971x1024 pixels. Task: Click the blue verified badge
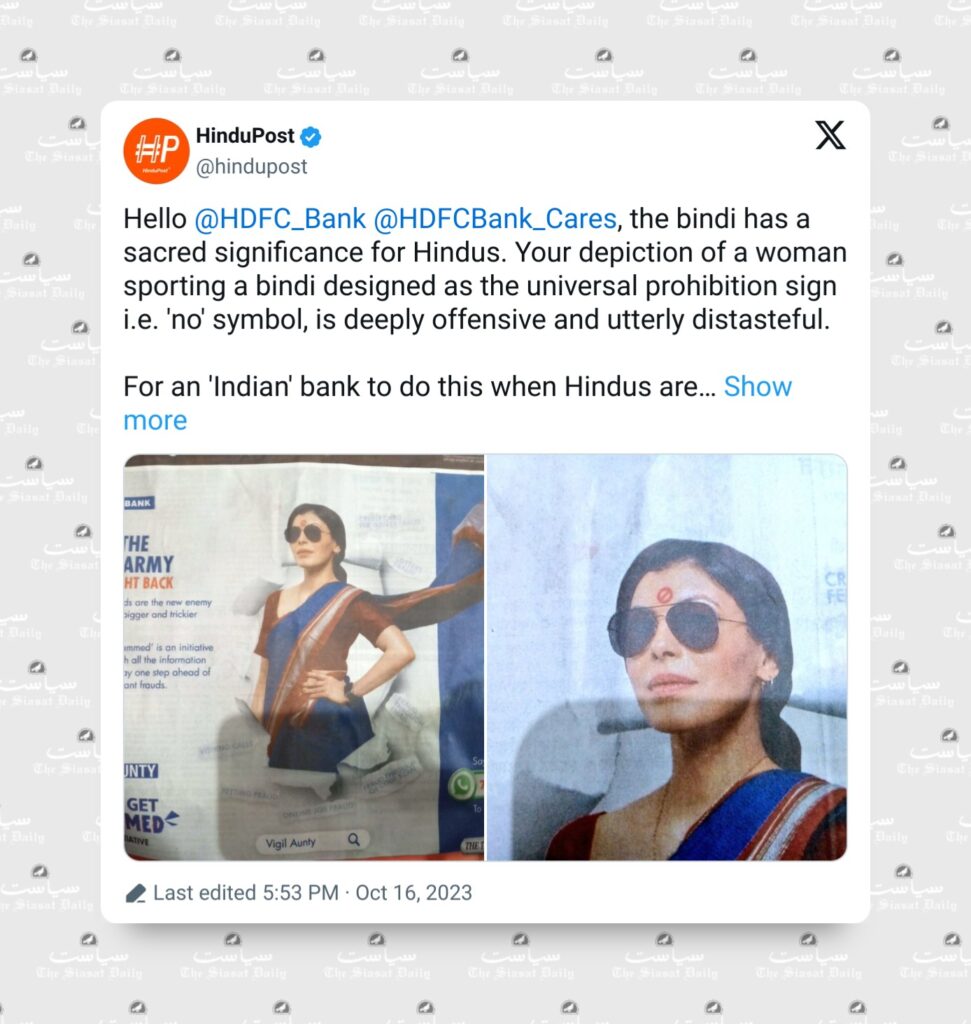(310, 136)
